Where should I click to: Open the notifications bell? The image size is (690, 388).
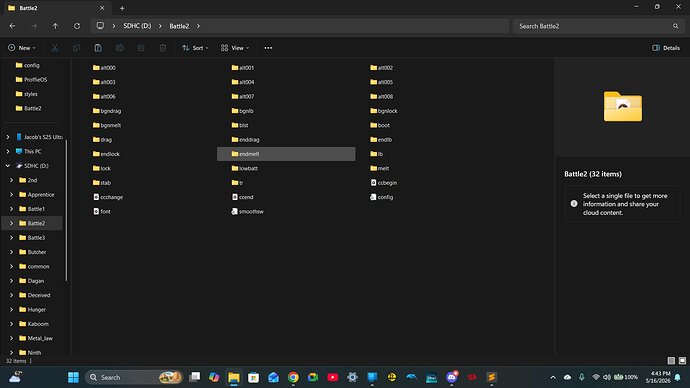(x=678, y=377)
